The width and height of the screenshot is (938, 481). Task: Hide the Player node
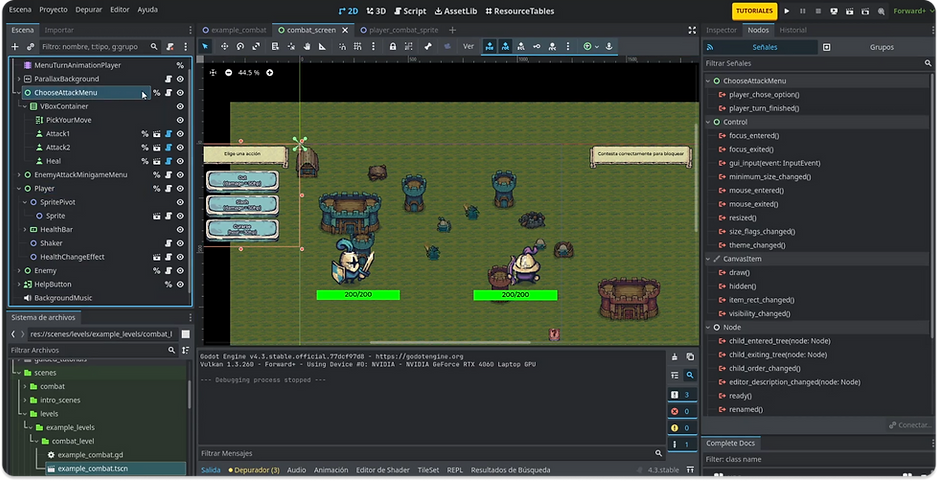(x=180, y=189)
